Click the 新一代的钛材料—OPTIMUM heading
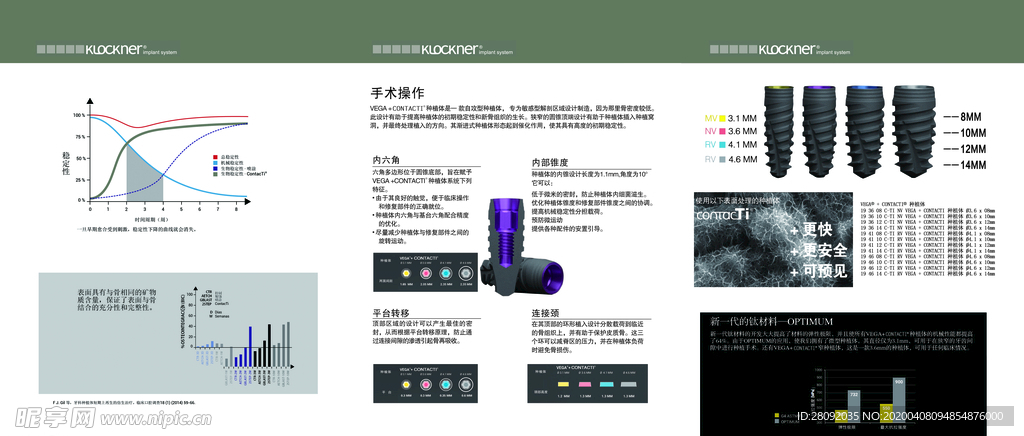This screenshot has width=1024, height=436. (x=771, y=321)
